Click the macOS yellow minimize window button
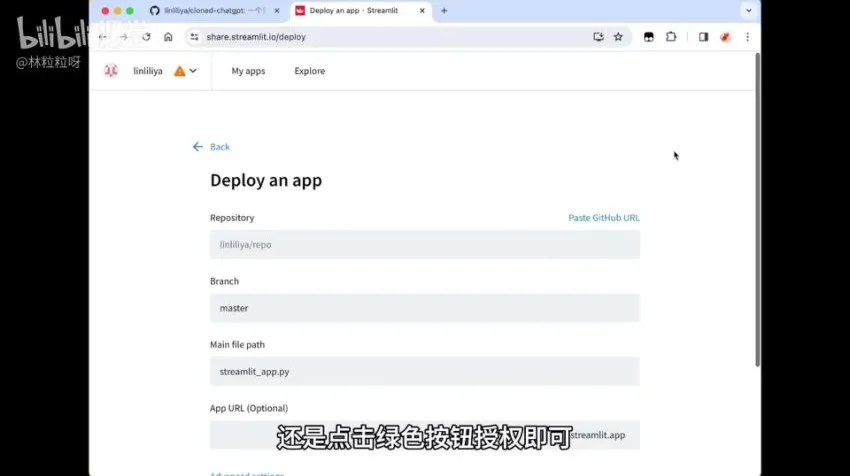850x476 pixels. point(117,10)
